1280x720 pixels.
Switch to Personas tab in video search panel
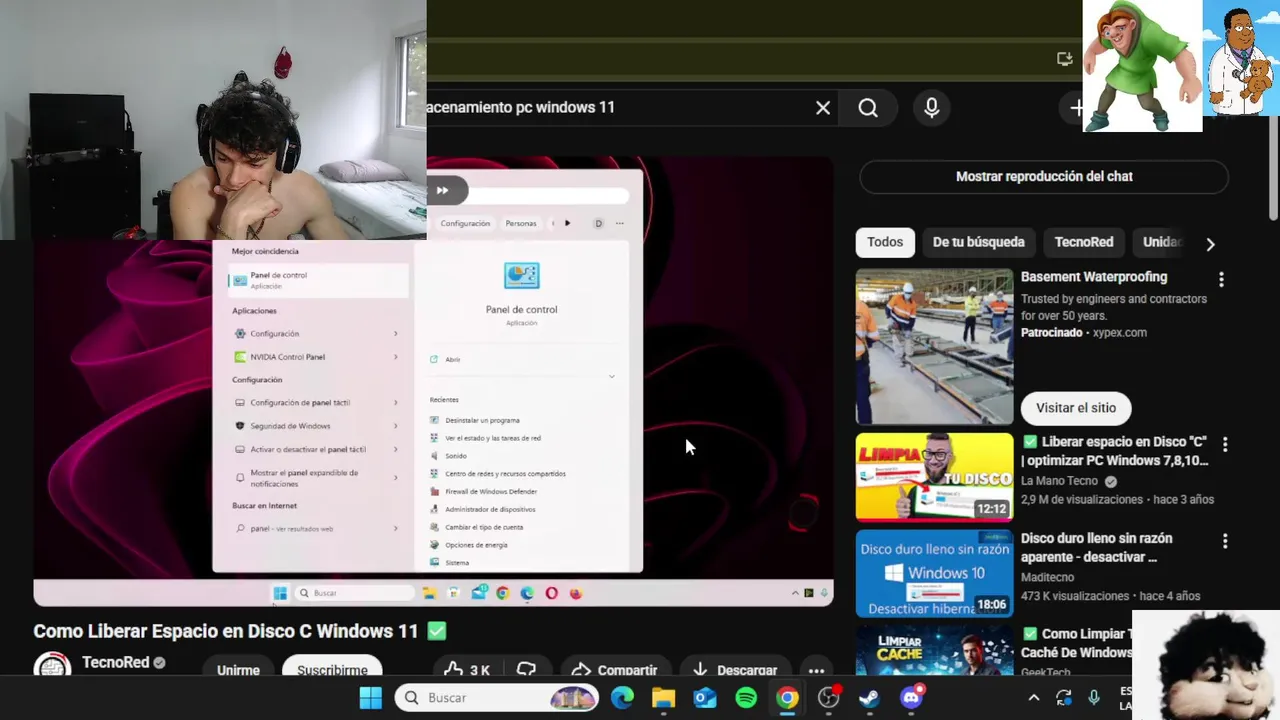pos(521,224)
